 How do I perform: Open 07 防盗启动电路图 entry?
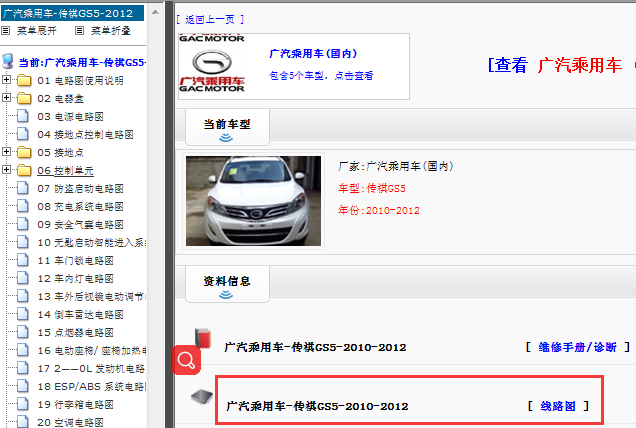[80, 188]
